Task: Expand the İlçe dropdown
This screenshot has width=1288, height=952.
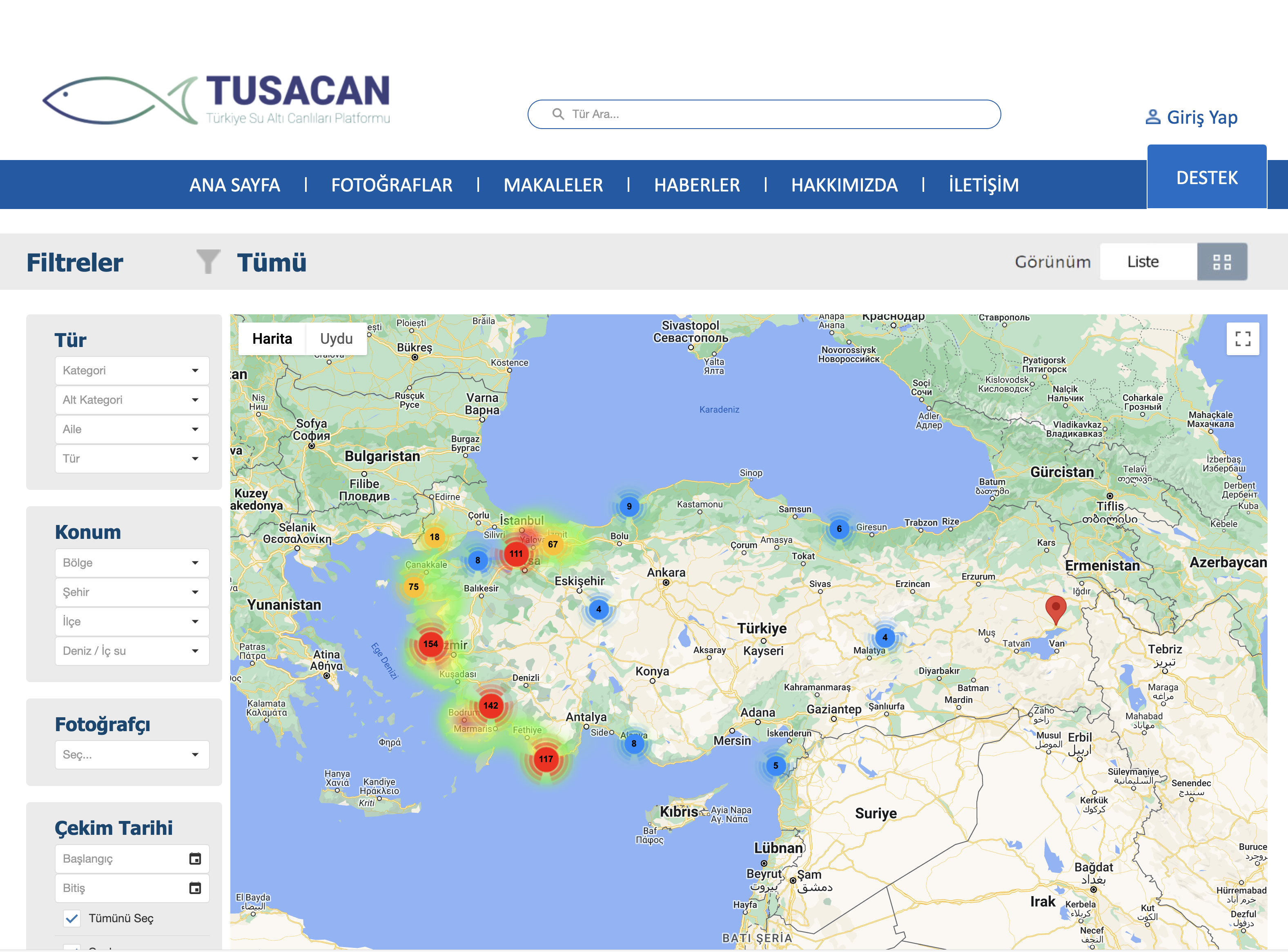Action: coord(132,622)
